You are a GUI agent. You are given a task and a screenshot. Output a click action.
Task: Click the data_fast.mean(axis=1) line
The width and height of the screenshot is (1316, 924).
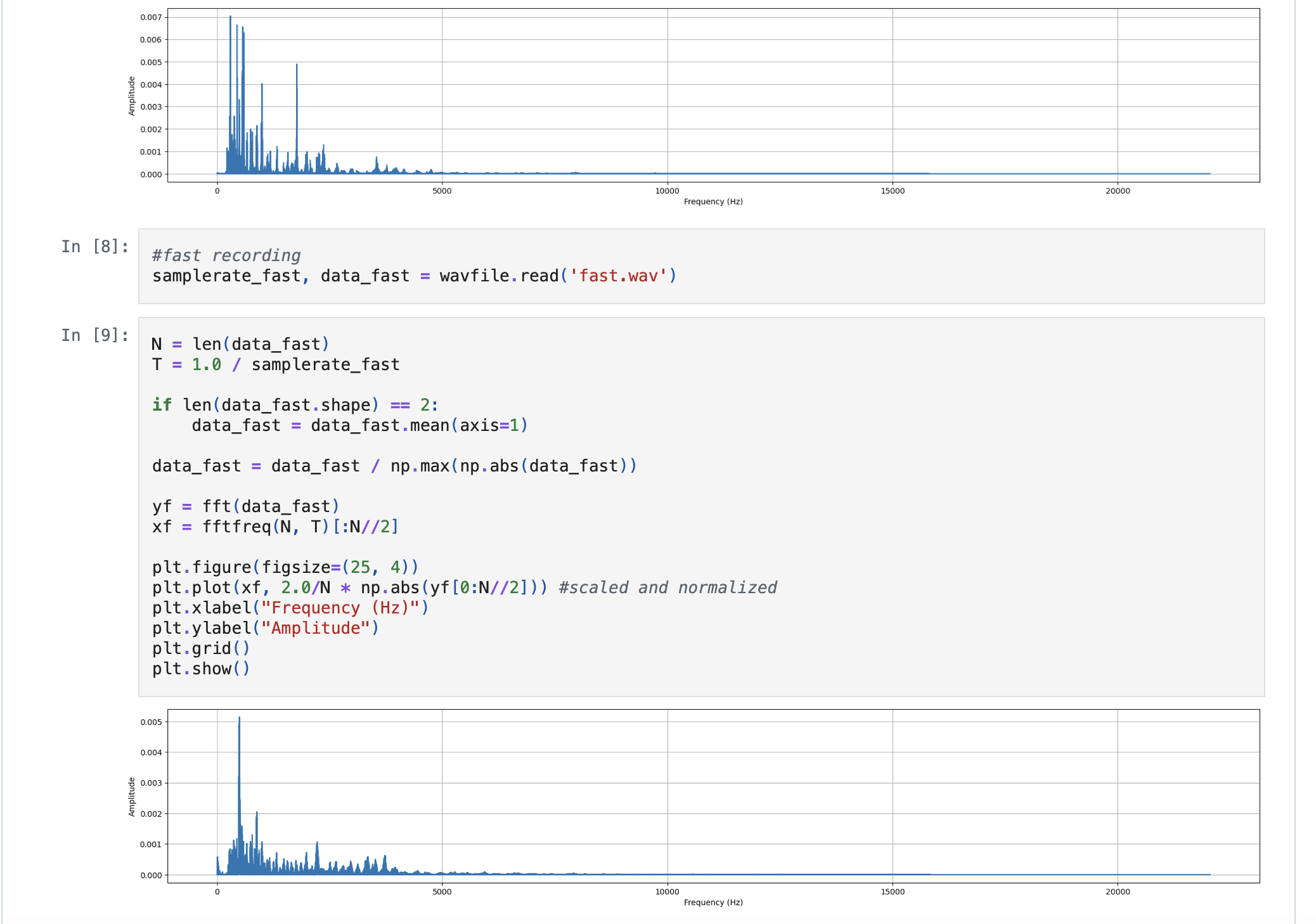click(360, 425)
